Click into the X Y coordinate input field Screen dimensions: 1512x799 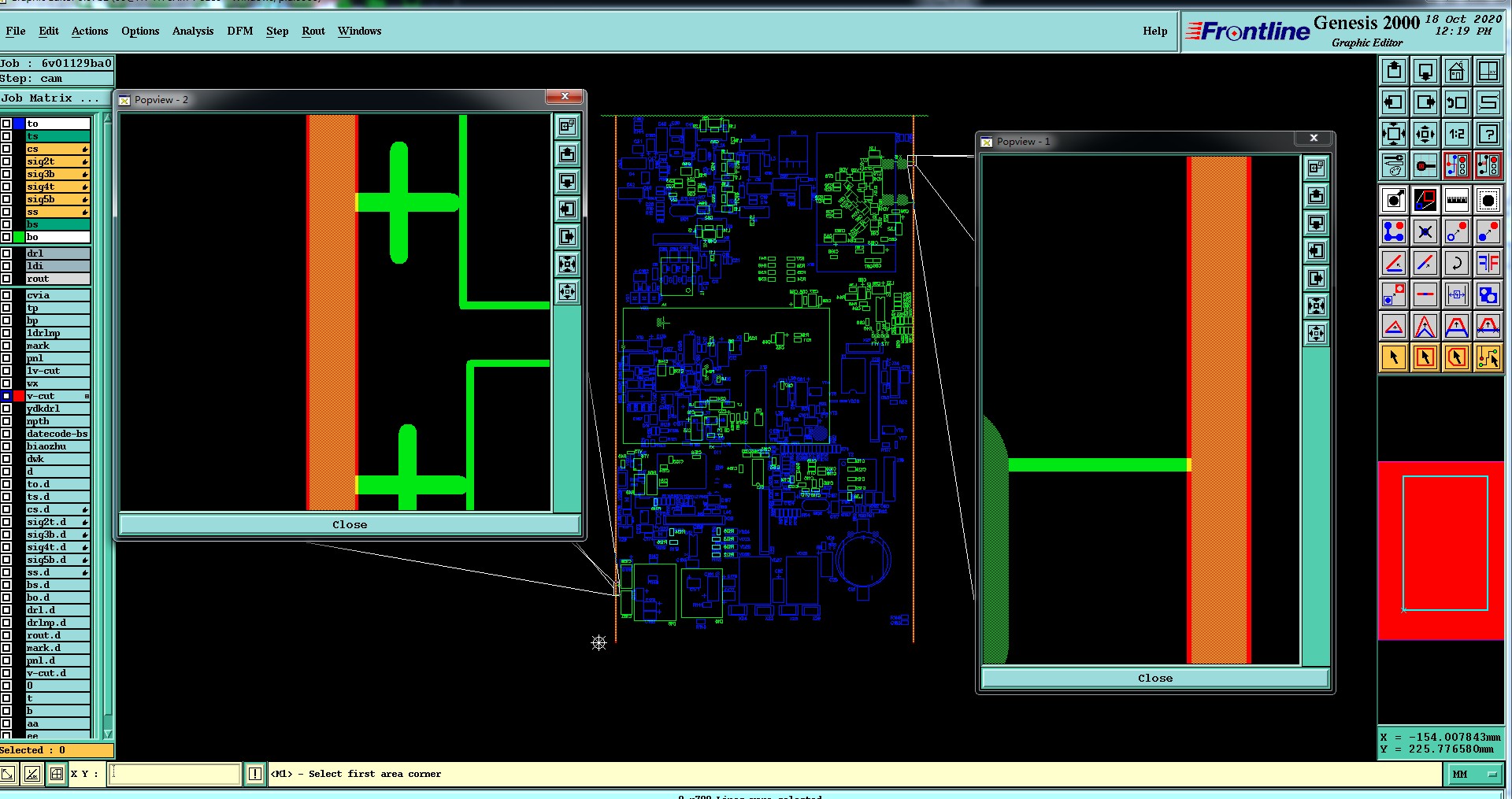point(175,774)
